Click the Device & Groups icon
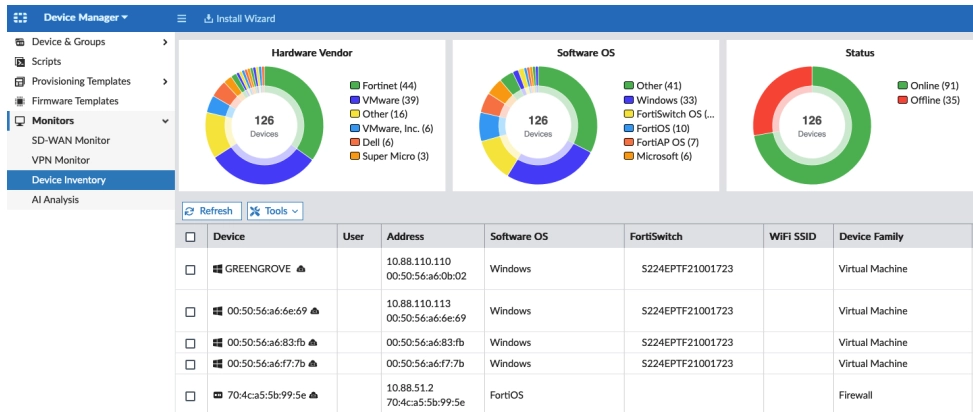The image size is (973, 412). (20, 42)
